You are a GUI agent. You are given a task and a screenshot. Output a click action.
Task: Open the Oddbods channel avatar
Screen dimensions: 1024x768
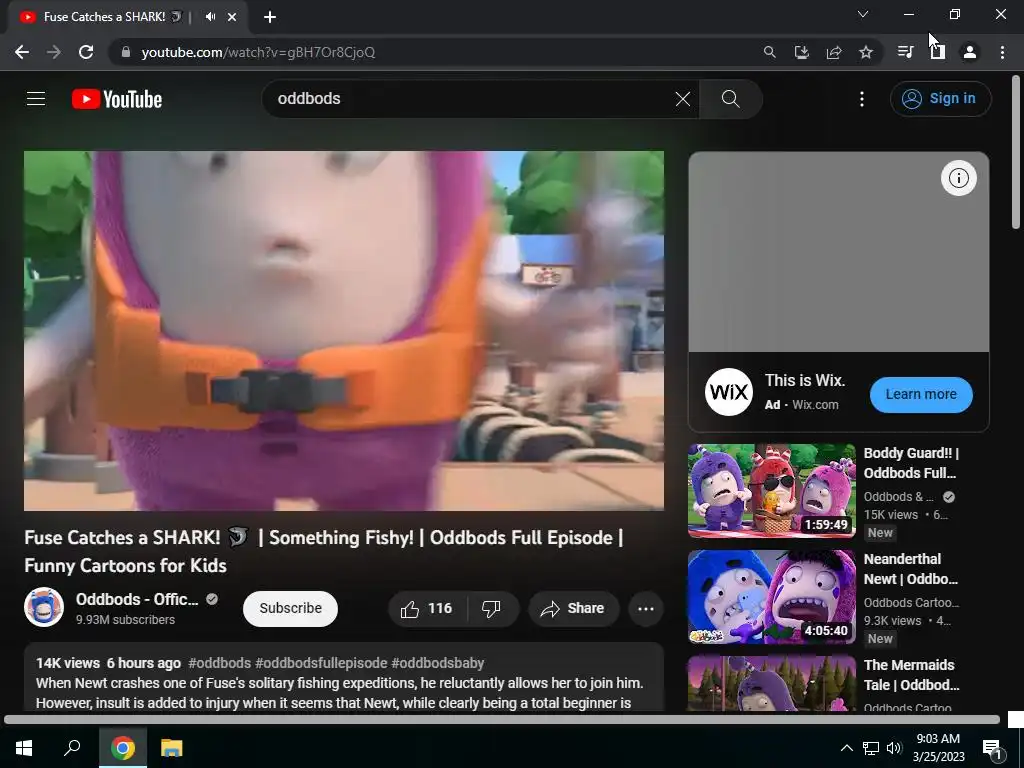[44, 607]
